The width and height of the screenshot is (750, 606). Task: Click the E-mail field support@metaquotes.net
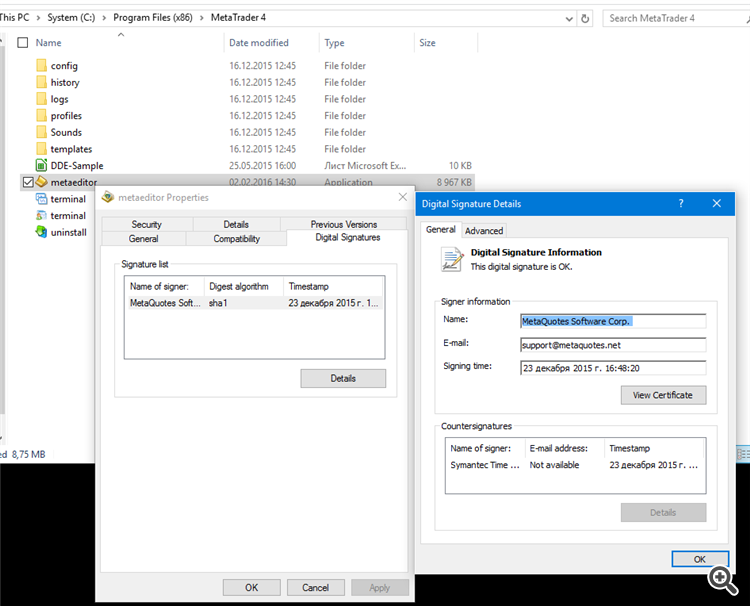click(613, 345)
